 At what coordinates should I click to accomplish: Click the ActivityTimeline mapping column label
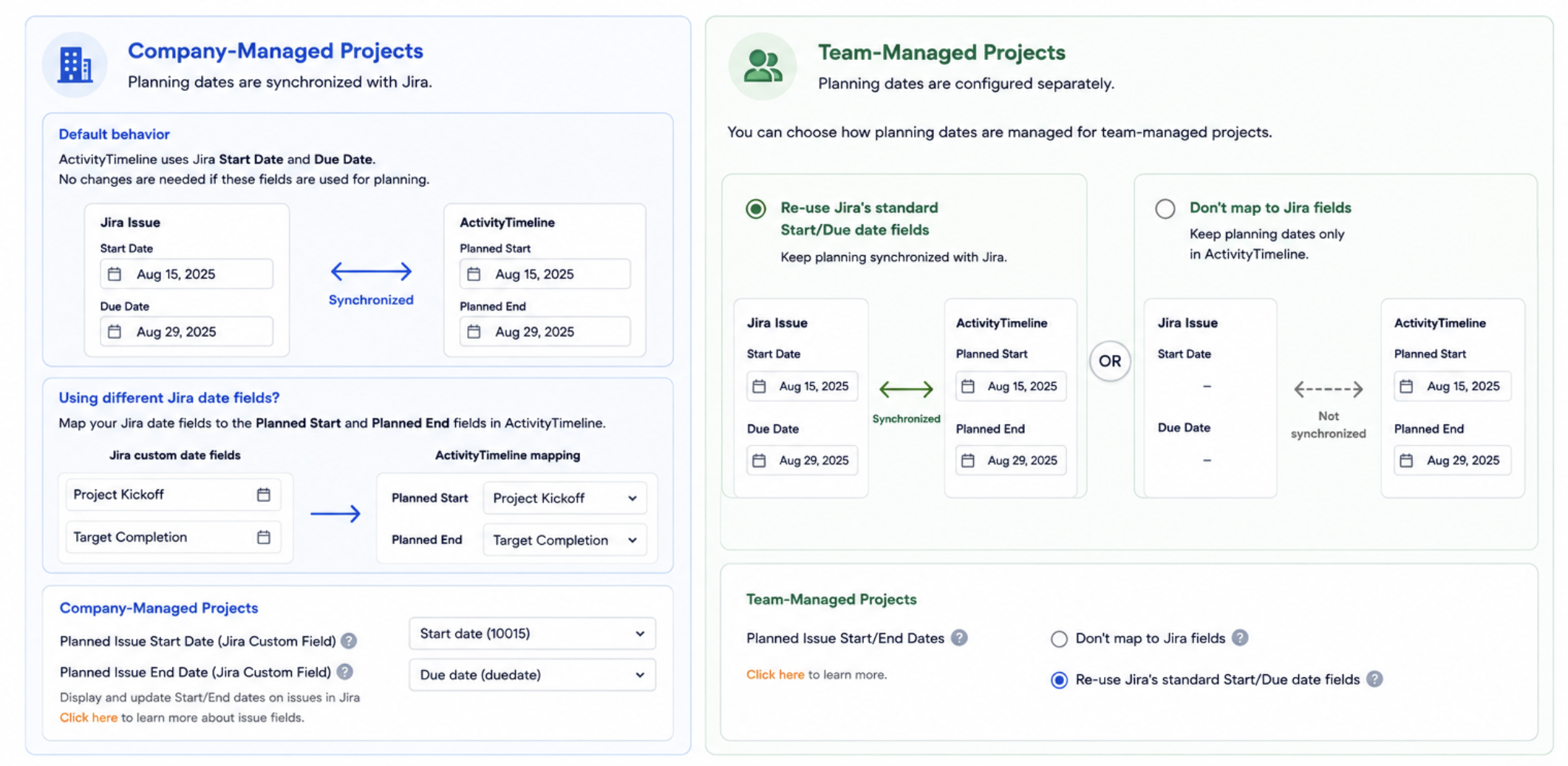pyautogui.click(x=508, y=455)
